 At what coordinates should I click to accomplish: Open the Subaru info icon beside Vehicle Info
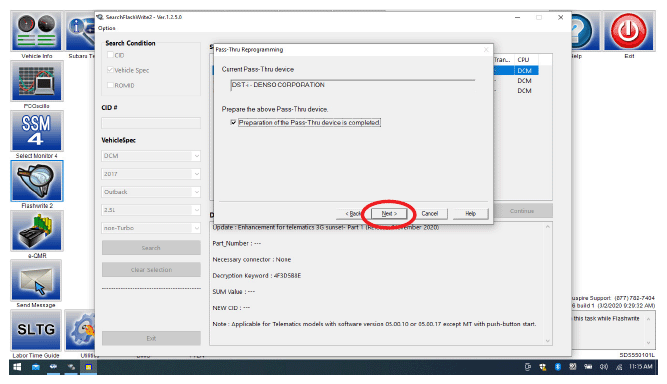(80, 31)
